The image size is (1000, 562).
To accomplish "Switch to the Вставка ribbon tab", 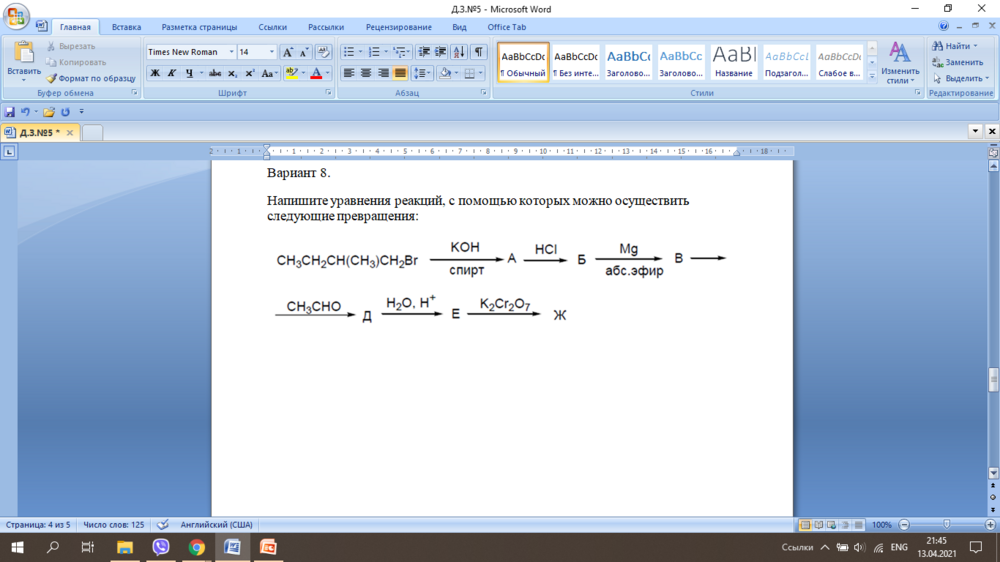I will pos(126,27).
